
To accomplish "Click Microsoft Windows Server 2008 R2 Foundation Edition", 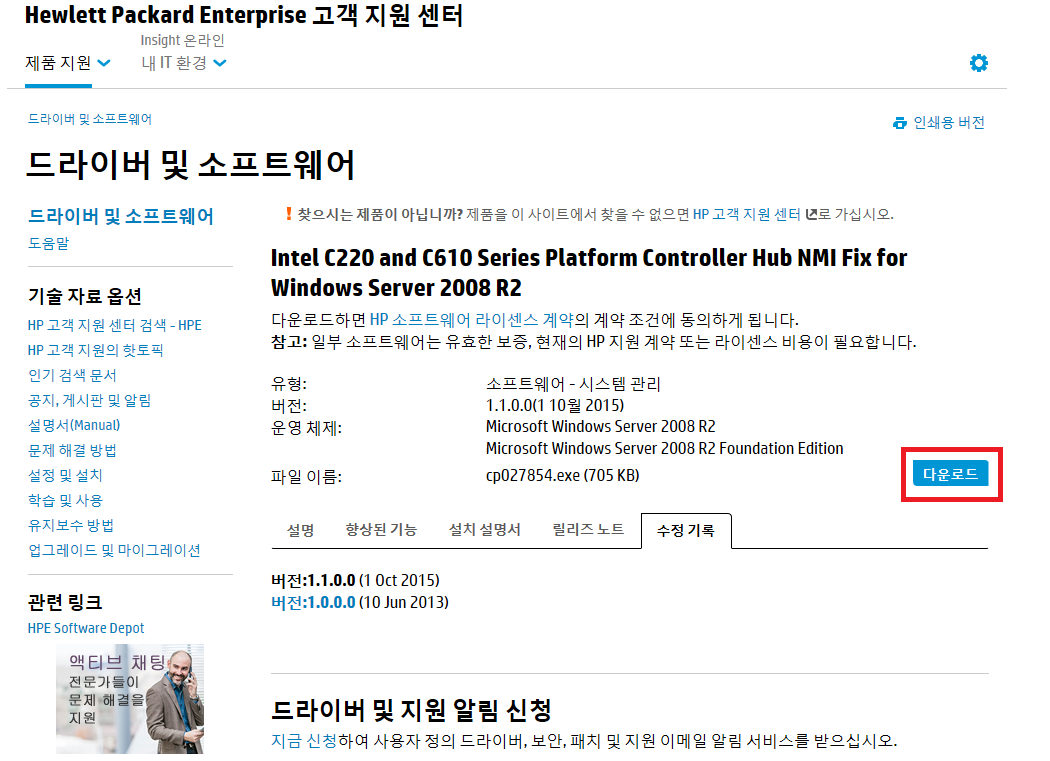I will point(664,448).
